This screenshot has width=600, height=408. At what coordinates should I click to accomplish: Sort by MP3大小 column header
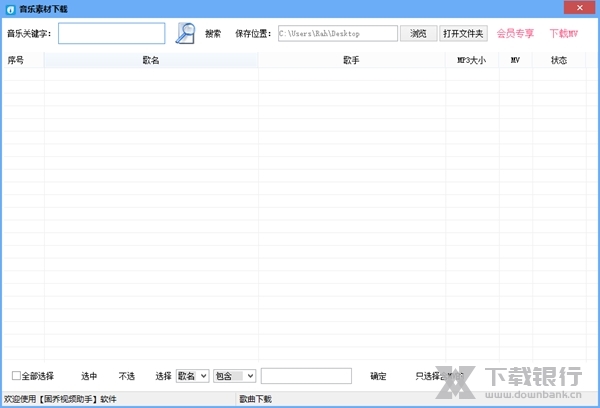pos(472,60)
